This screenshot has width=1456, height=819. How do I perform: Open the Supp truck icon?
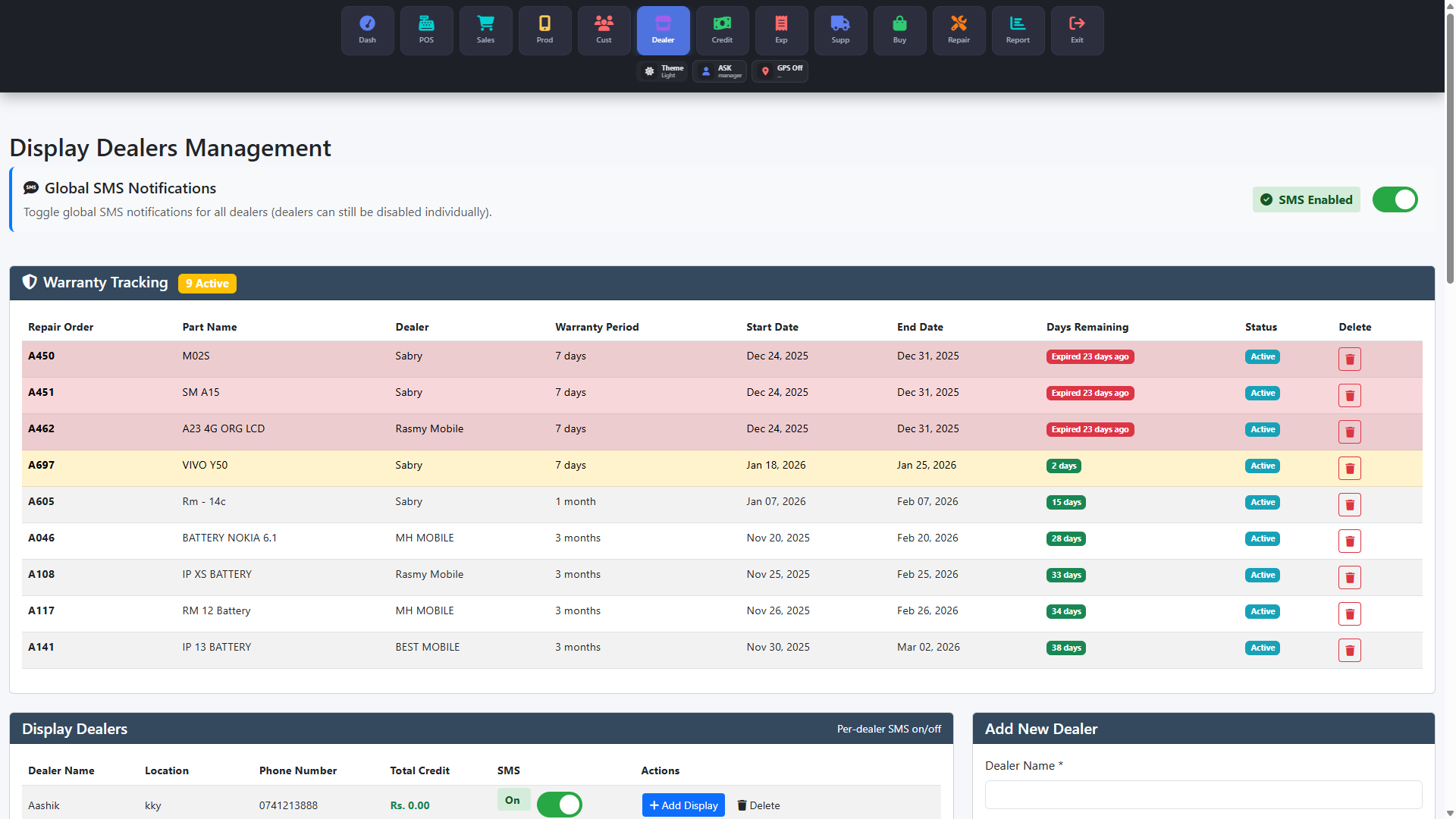click(x=840, y=30)
